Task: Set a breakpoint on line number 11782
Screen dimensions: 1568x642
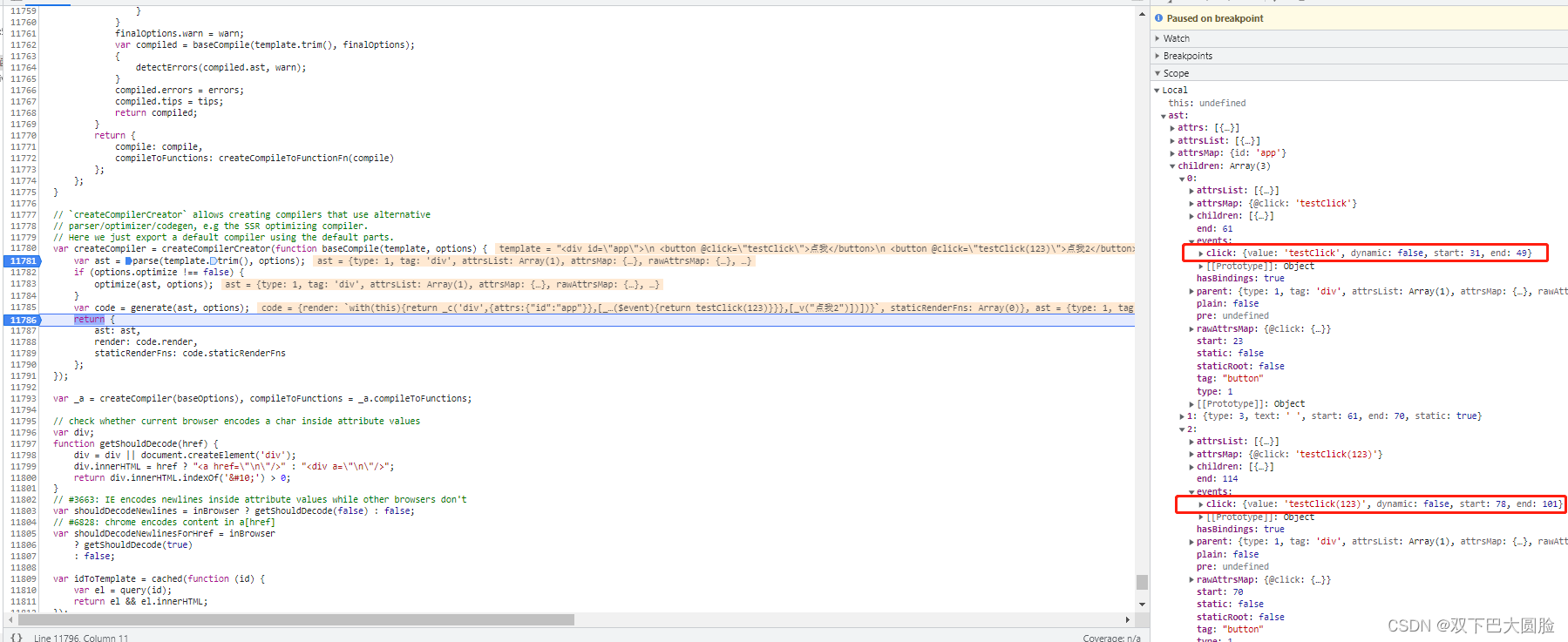Action: (x=24, y=273)
